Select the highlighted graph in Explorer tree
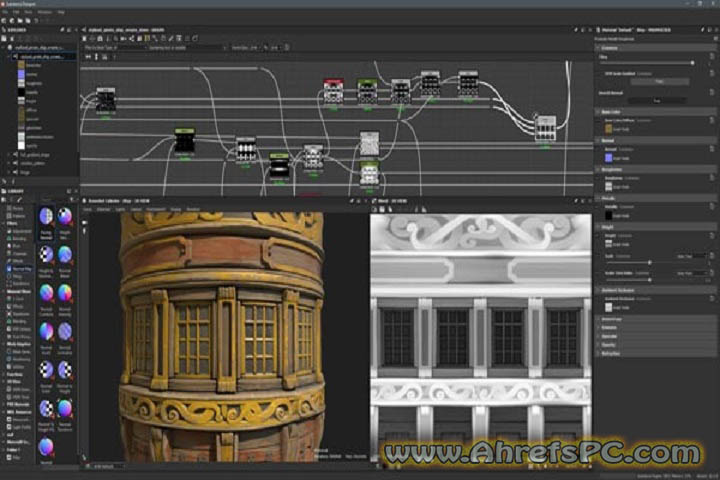The image size is (720, 480). 44,56
